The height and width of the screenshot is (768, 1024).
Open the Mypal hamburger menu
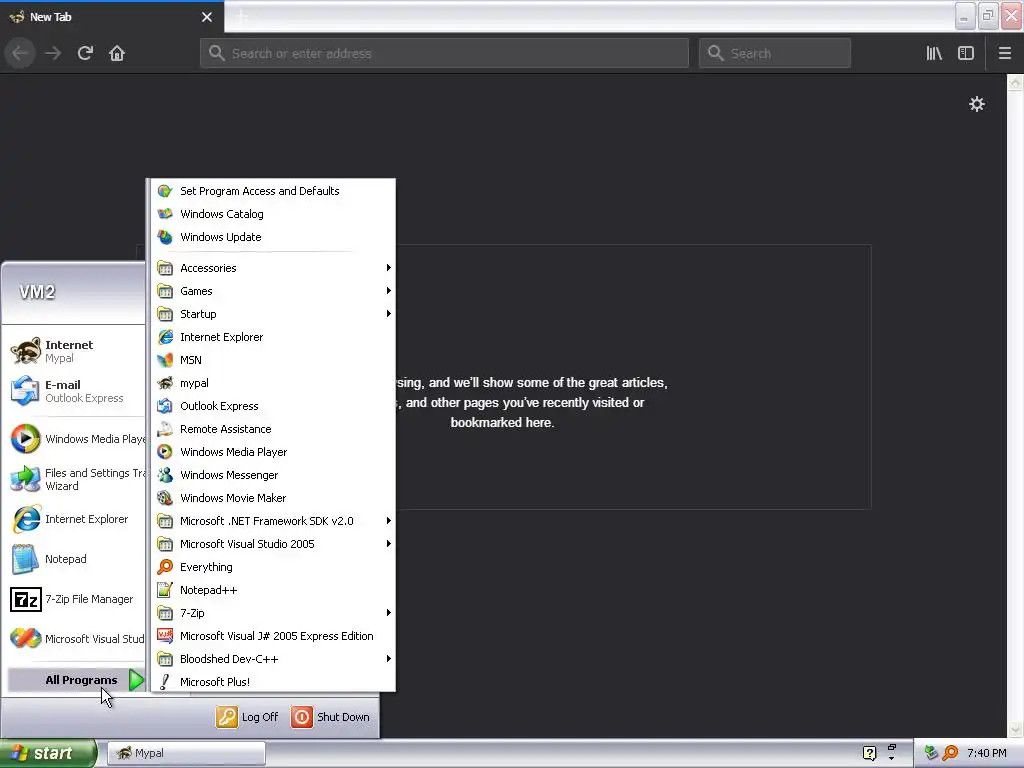click(1005, 53)
